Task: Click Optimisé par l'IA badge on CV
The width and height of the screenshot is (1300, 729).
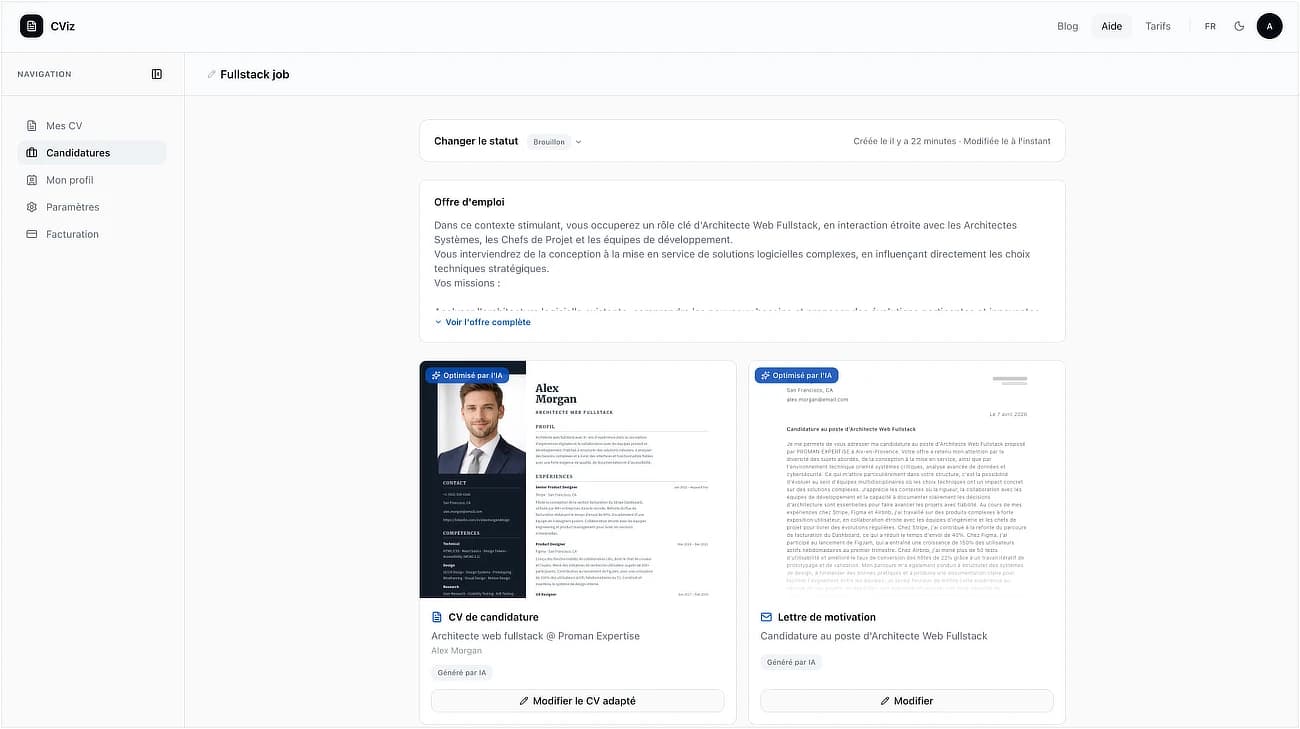Action: pos(467,375)
